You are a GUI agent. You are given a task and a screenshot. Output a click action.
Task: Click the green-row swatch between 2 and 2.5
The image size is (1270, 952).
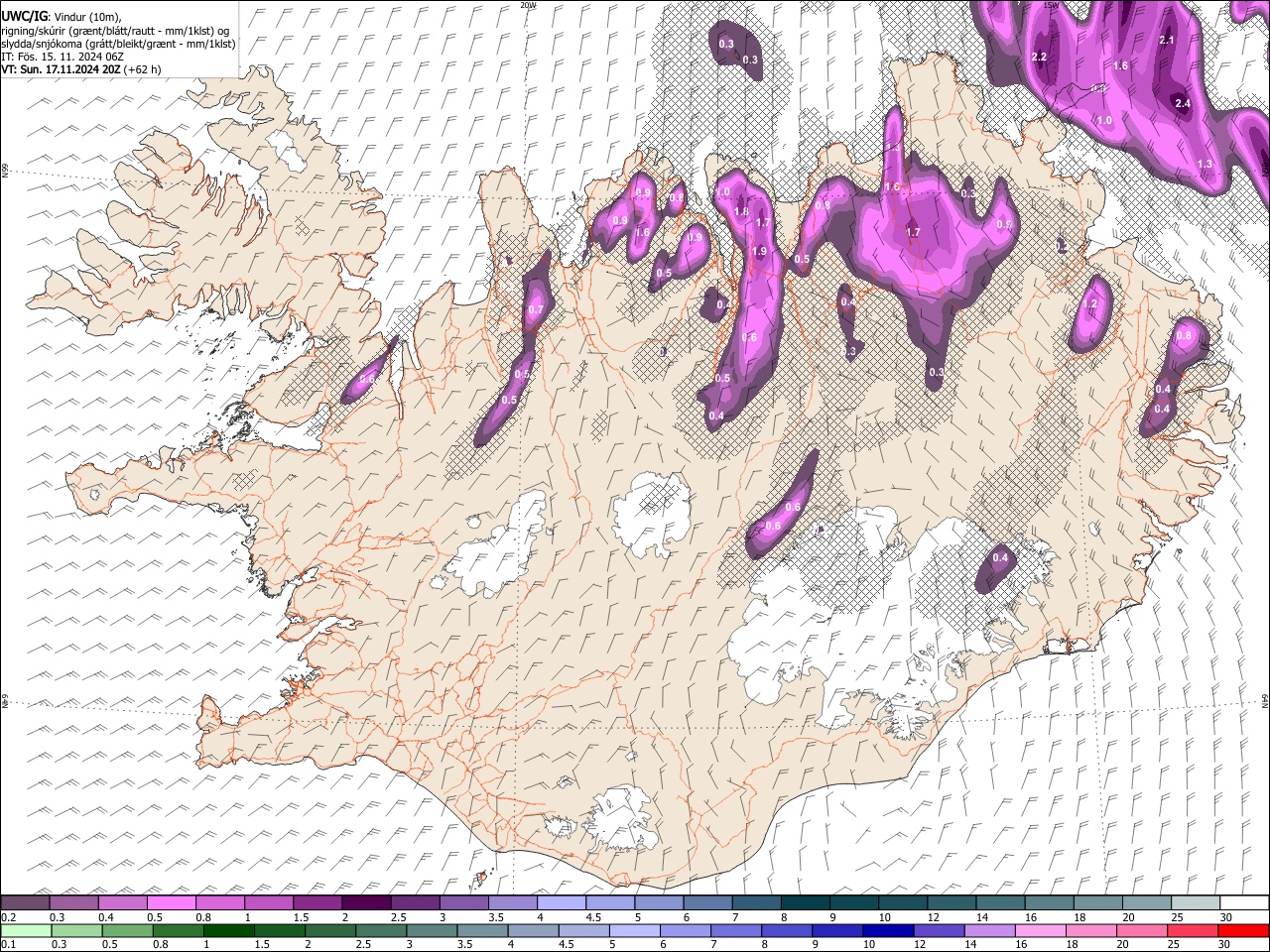click(330, 930)
